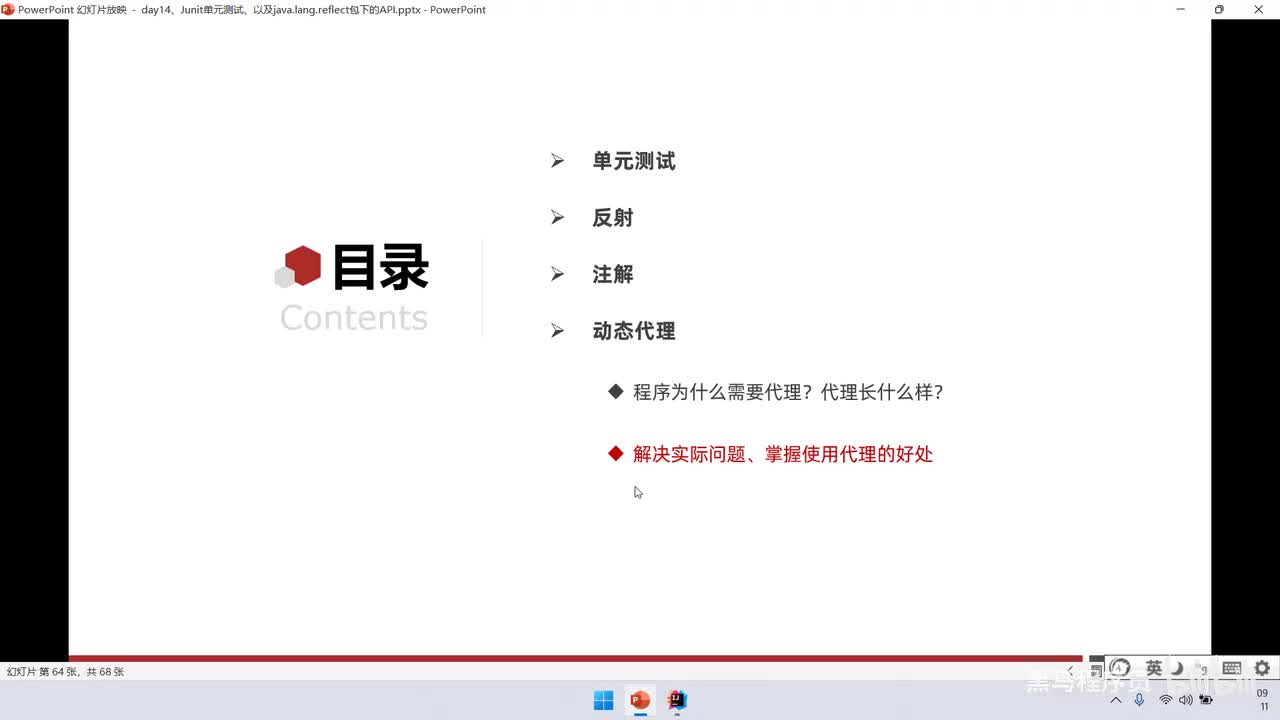Open the clock and date panel
Viewport: 1280px width, 720px height.
tap(1263, 700)
